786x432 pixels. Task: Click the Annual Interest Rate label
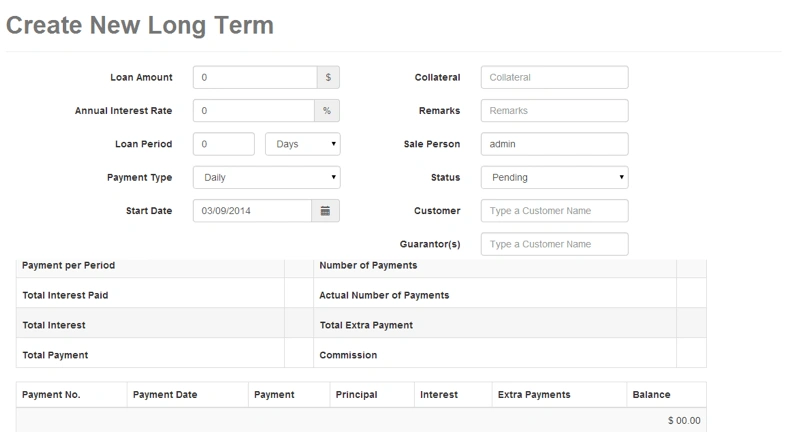point(123,111)
